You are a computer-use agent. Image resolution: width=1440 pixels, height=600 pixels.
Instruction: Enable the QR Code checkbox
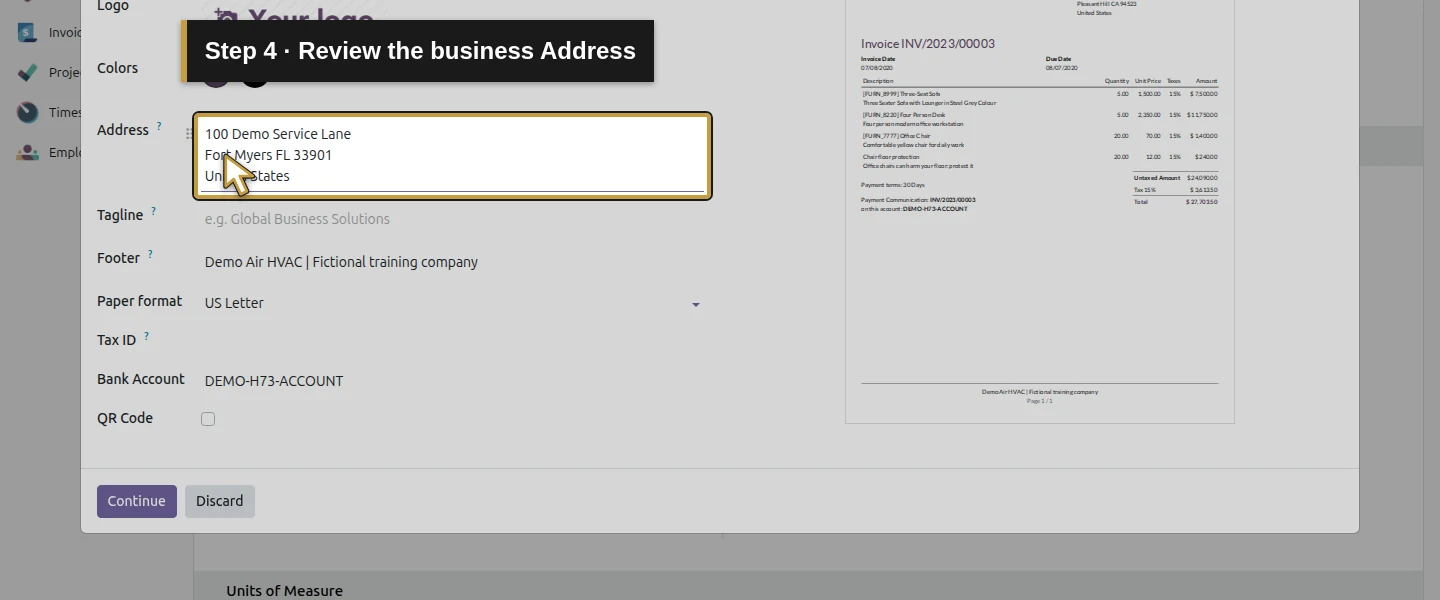coord(208,419)
